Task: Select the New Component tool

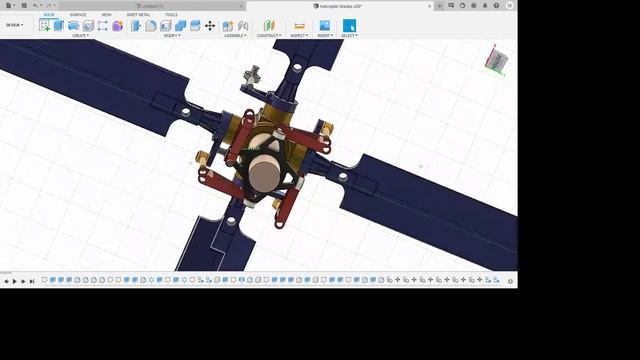Action: [x=228, y=26]
